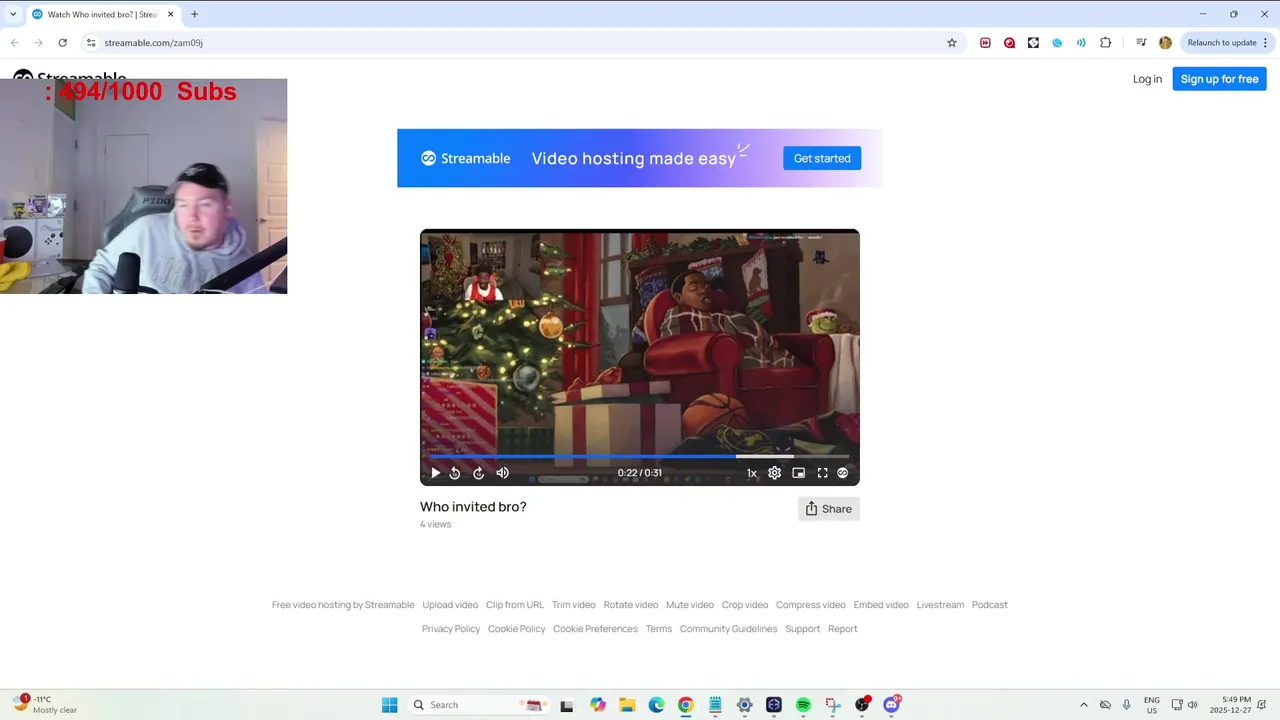This screenshot has width=1280, height=720.
Task: Click the red fast-forward extension icon
Action: (985, 43)
